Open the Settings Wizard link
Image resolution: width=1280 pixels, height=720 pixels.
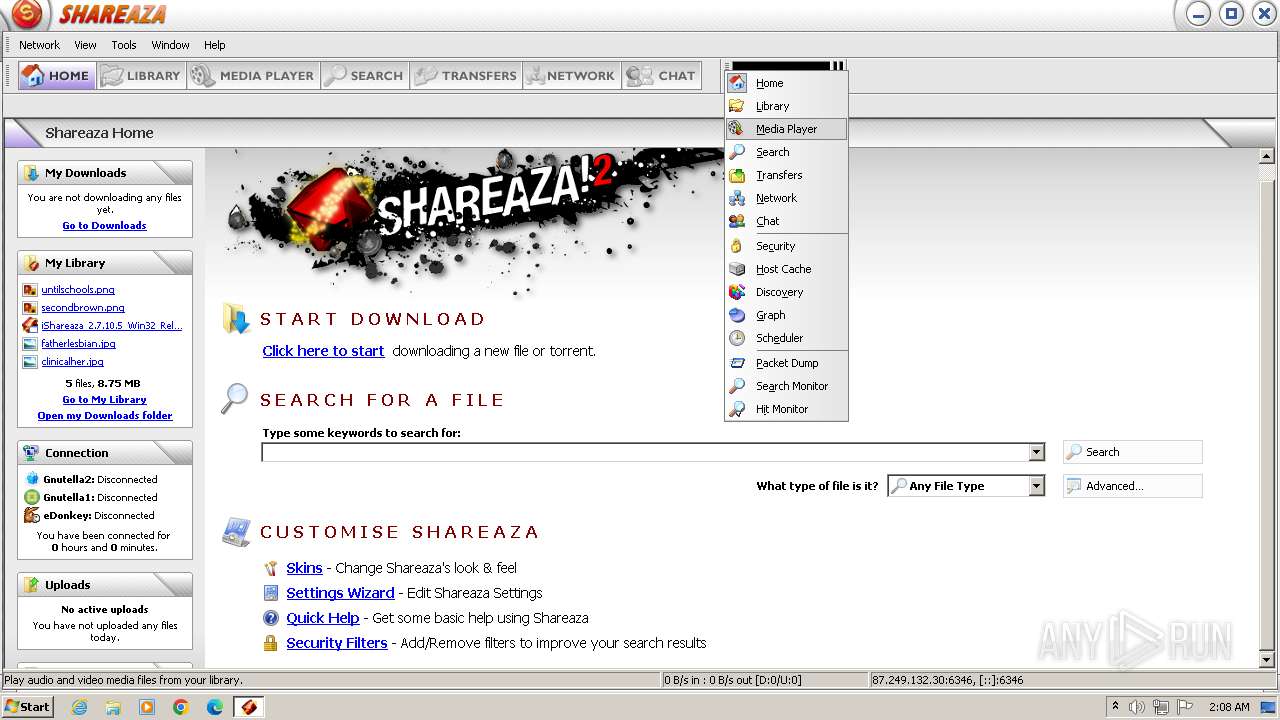point(340,593)
